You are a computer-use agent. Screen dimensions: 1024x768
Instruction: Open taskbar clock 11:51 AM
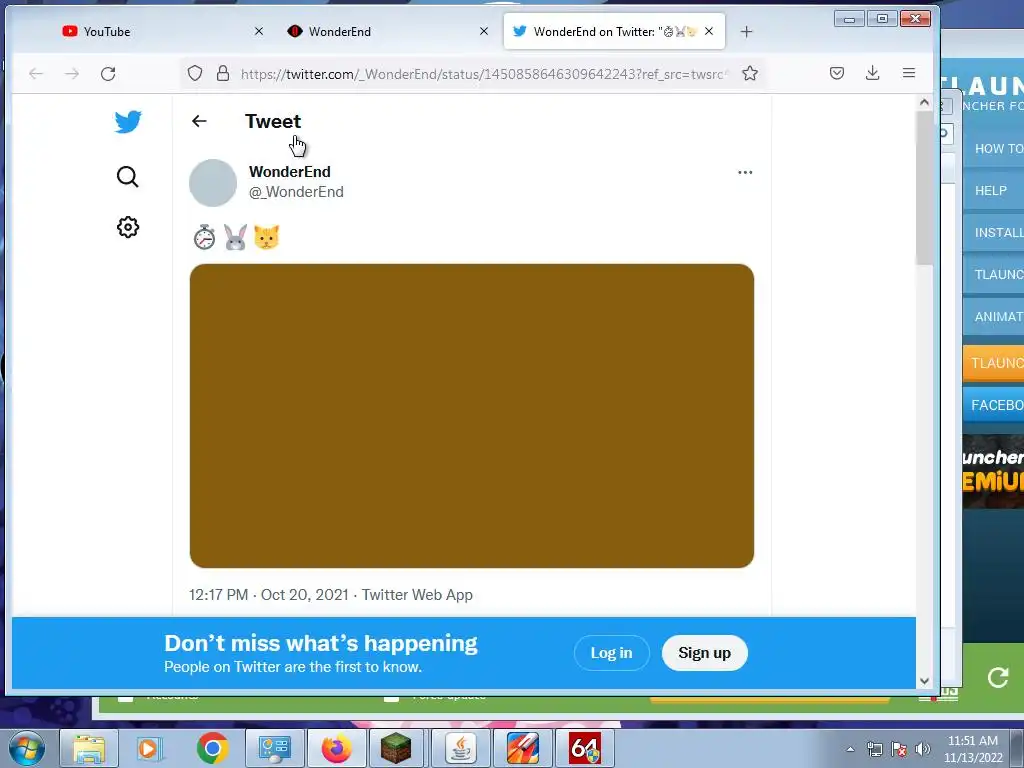tap(972, 749)
